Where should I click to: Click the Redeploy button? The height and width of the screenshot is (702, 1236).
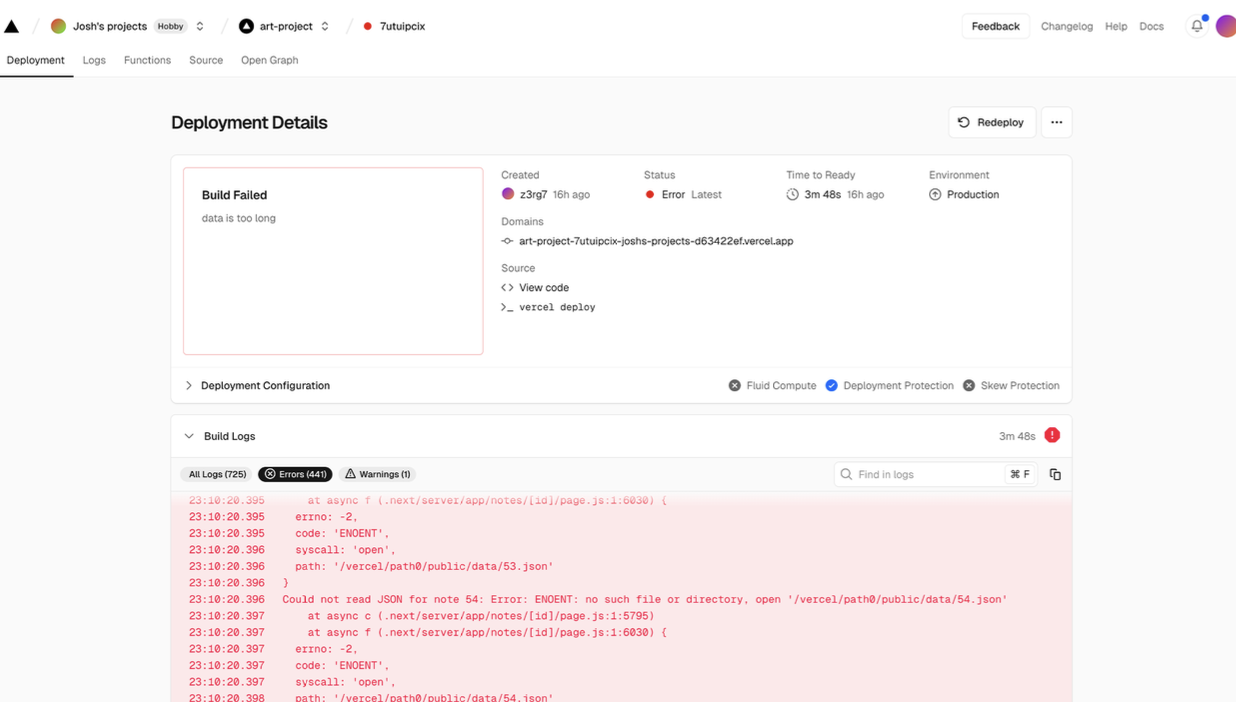click(x=992, y=122)
